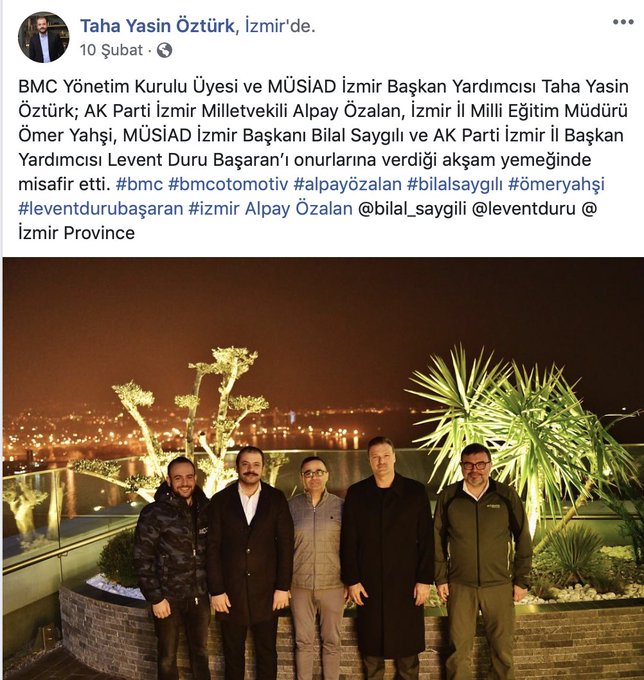Open the #ömeryahşi hashtag

(x=556, y=184)
